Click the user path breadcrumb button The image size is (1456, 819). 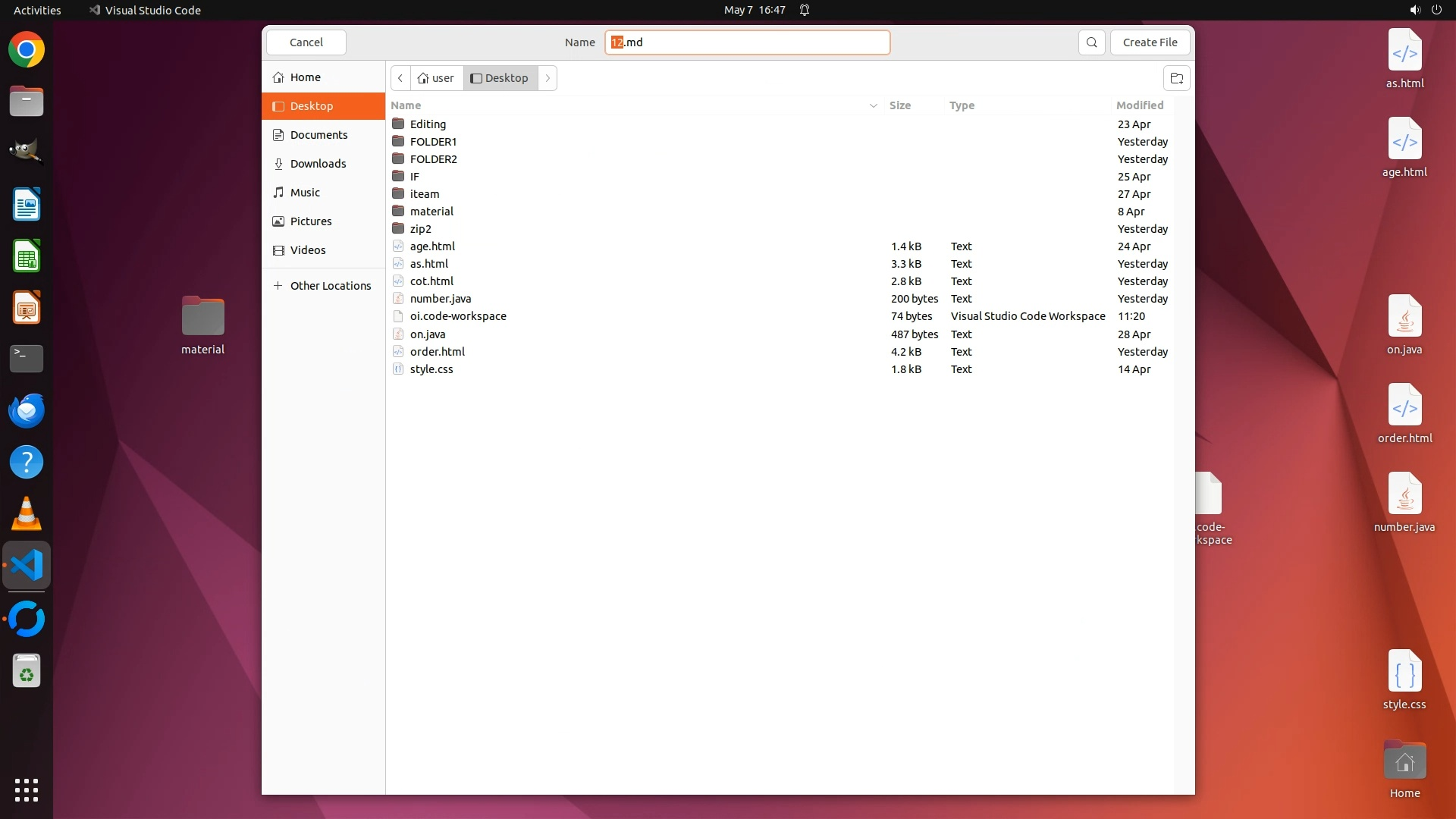[x=436, y=78]
